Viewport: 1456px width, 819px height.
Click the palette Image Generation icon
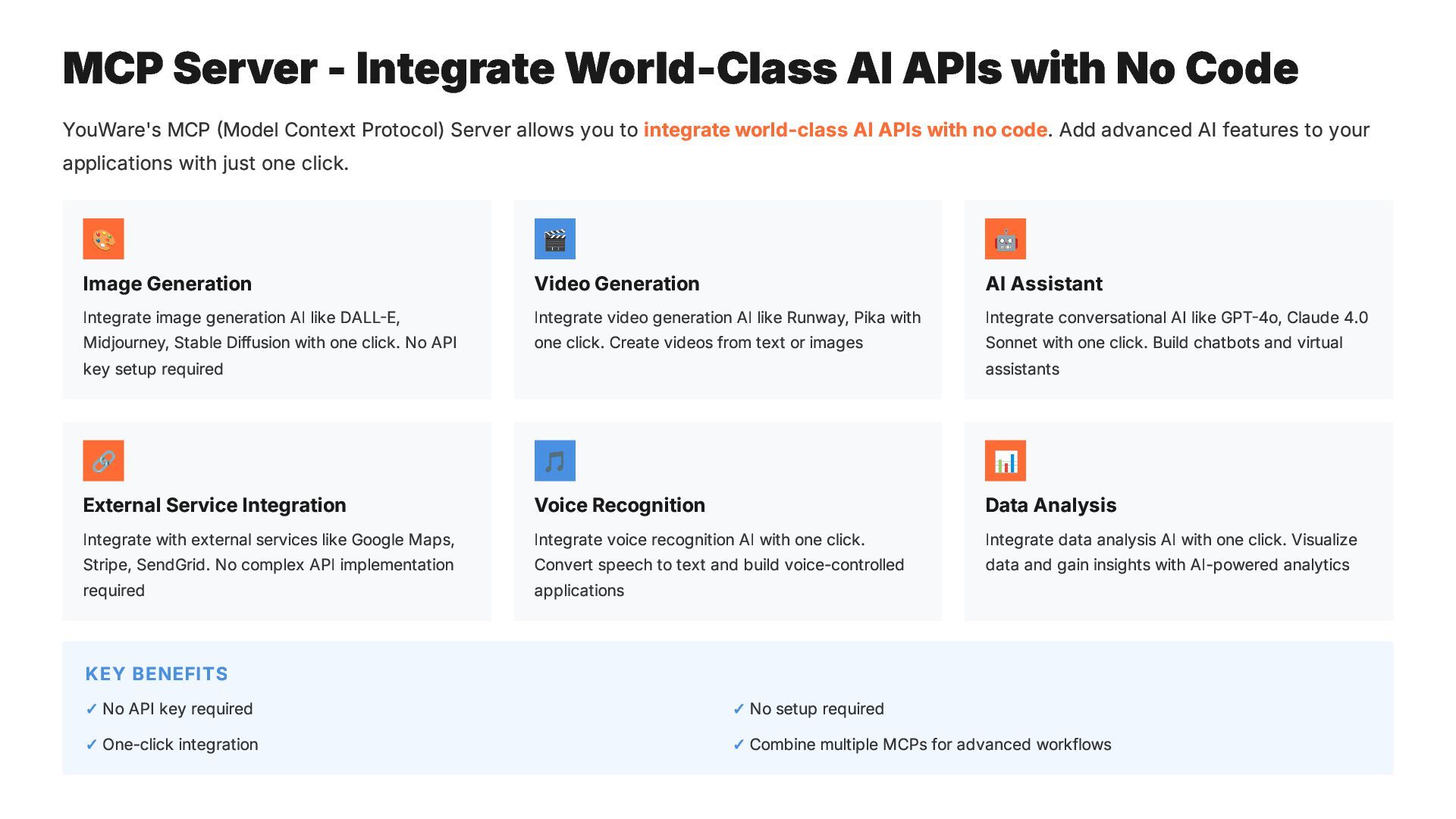click(103, 239)
